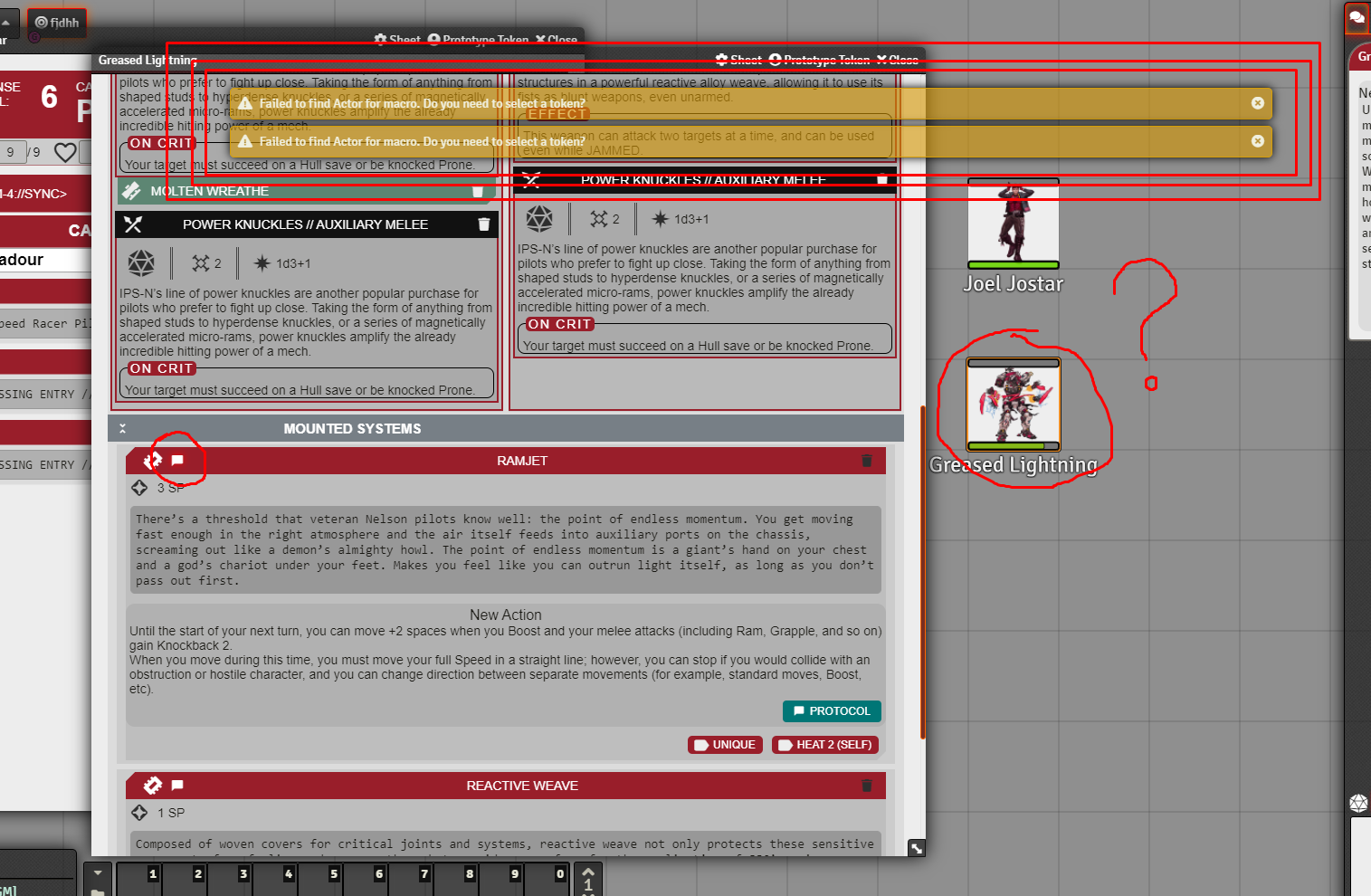Screen dimensions: 1371x896
Task: Select the Greased Lightning token on canvas
Action: [x=1013, y=405]
